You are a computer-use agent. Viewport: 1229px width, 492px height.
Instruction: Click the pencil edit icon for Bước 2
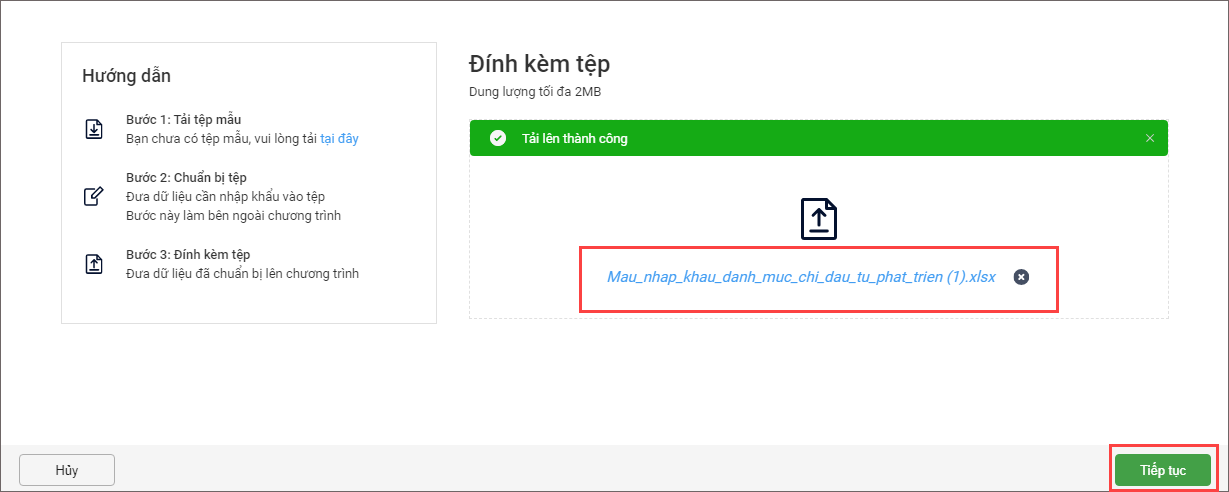point(94,196)
